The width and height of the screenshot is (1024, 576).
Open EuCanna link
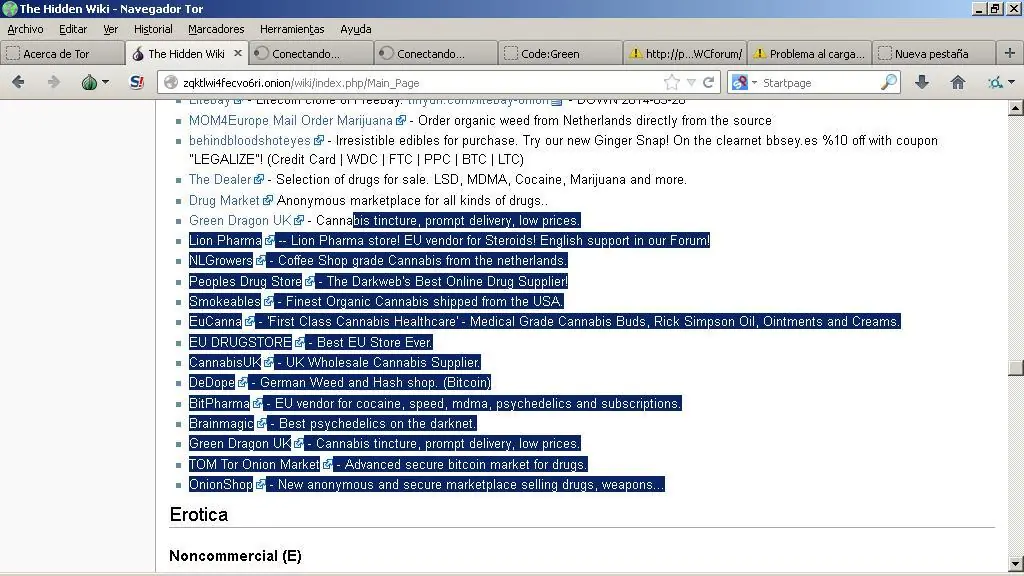pyautogui.click(x=215, y=321)
